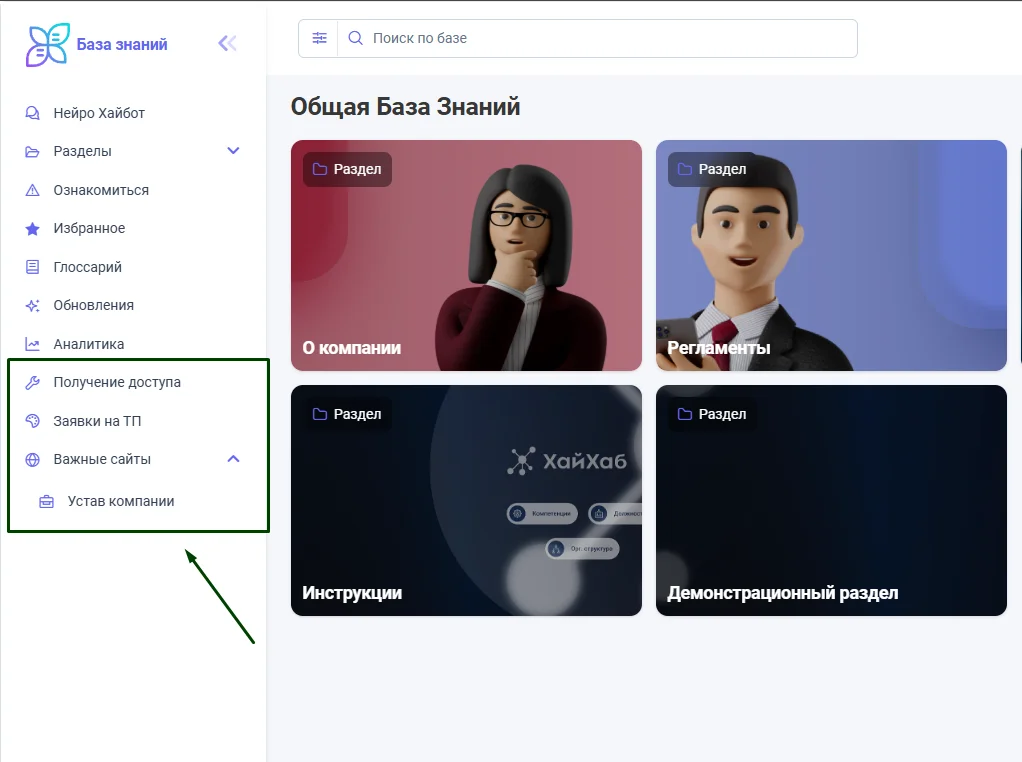Click the База знаний title link
Viewport: 1022px width, 762px height.
point(122,44)
